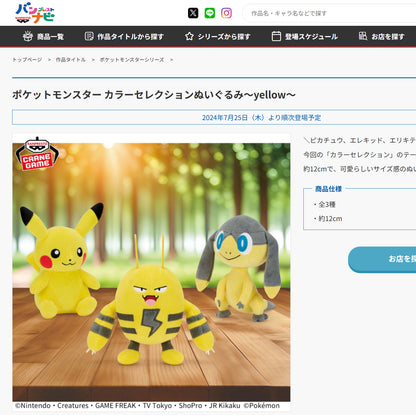Click the release date banner 2024年7月25日

261,117
